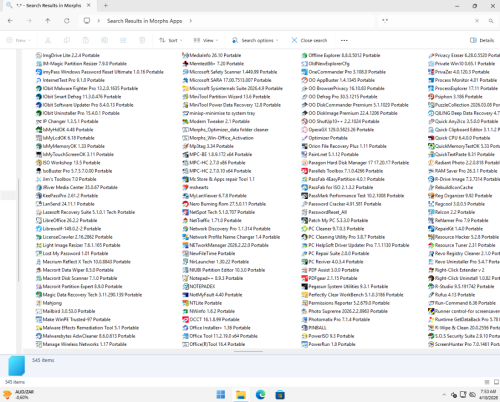
Task: Clear the search box with the X
Action: click(x=477, y=21)
